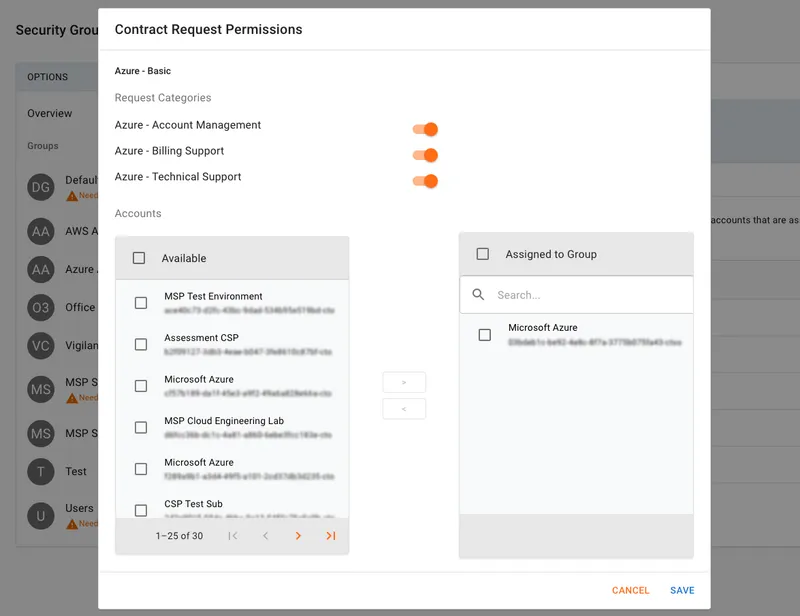Disable Azure - Account Management toggle
The image size is (800, 616).
tap(426, 129)
